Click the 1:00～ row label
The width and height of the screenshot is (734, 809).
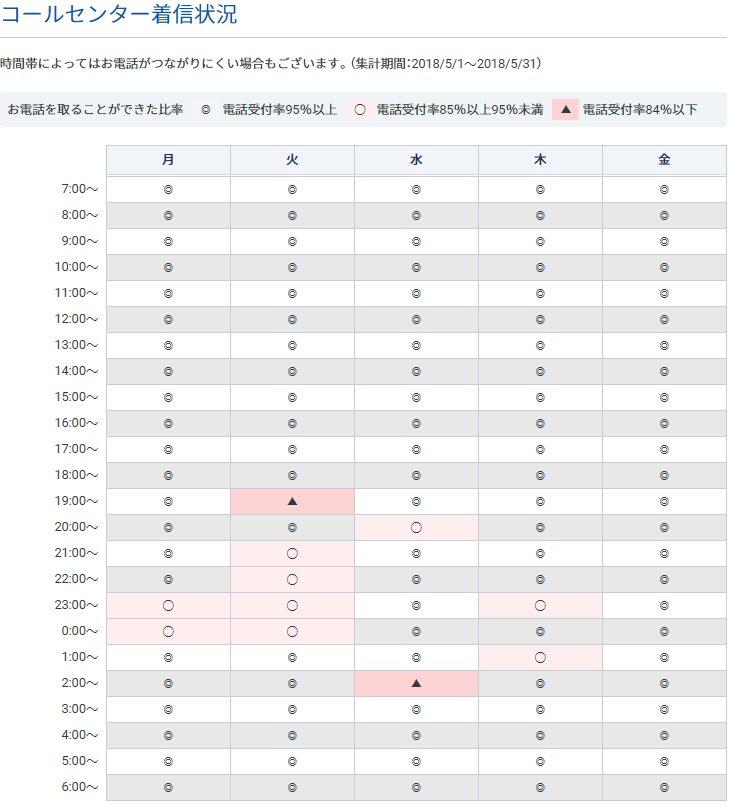(x=80, y=657)
